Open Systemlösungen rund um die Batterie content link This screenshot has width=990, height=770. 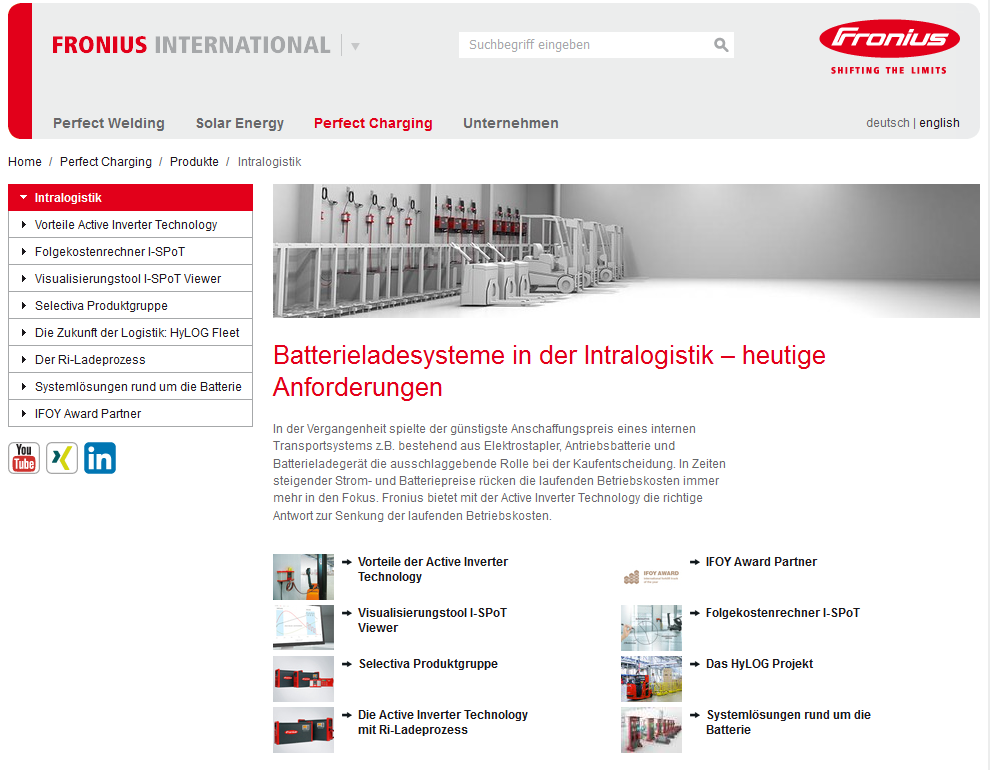tap(788, 722)
